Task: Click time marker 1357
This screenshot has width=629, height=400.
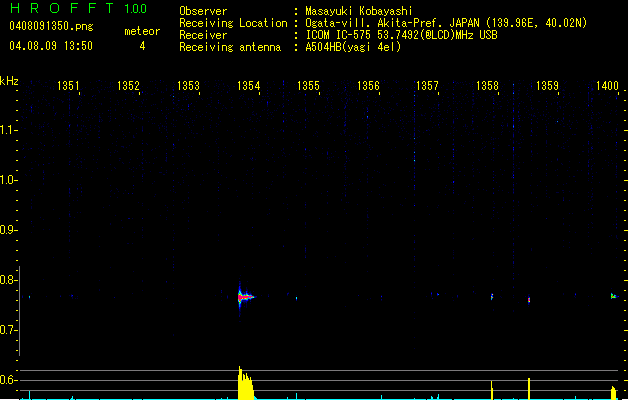Action: point(427,86)
